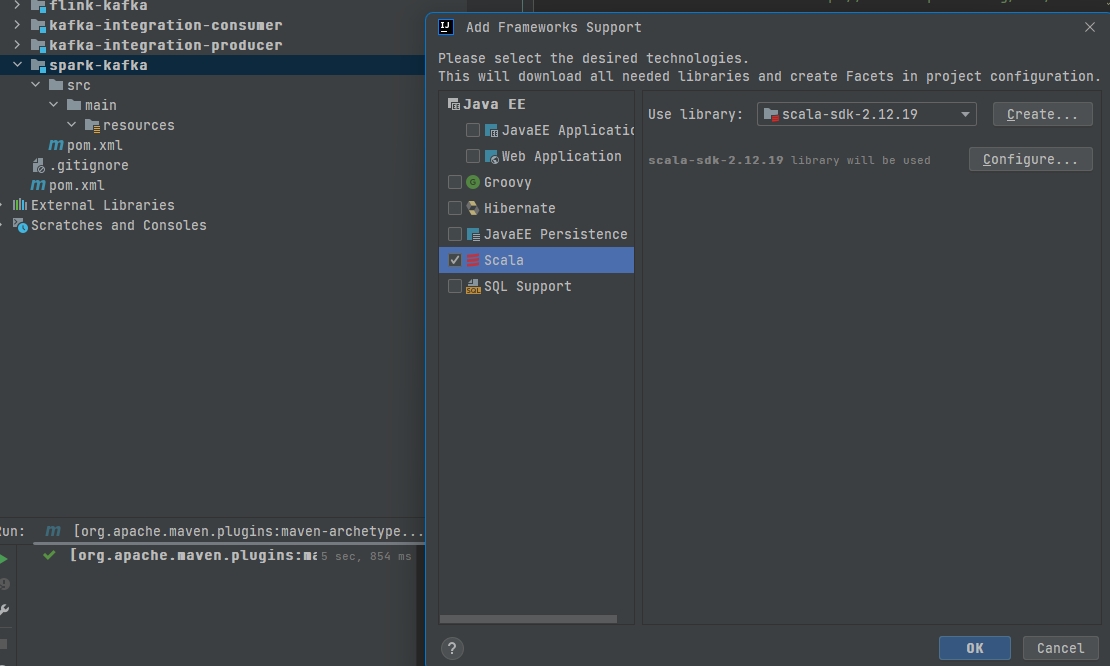This screenshot has height=666, width=1110.
Task: Click the Create... button
Action: [1042, 115]
